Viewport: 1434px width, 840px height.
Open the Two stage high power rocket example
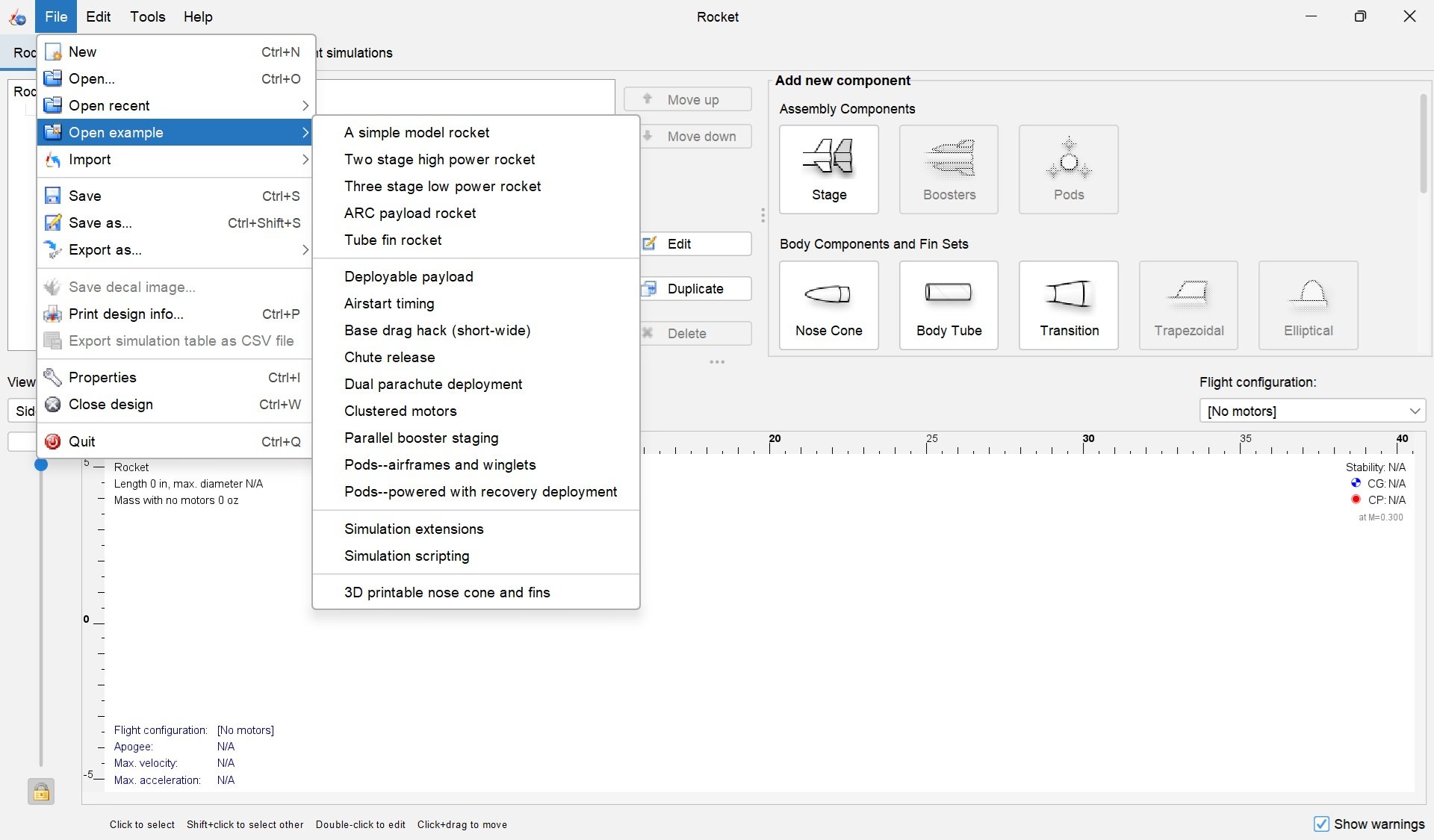click(476, 159)
